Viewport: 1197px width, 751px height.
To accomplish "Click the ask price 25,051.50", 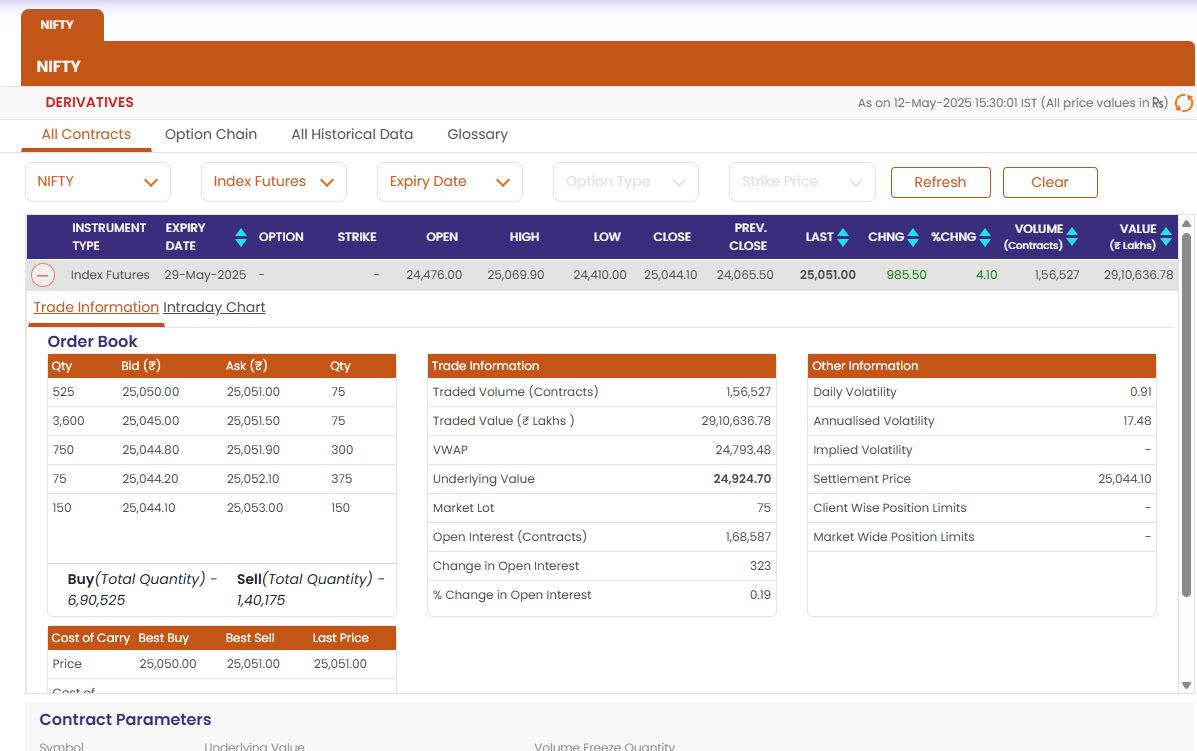I will coord(253,421).
